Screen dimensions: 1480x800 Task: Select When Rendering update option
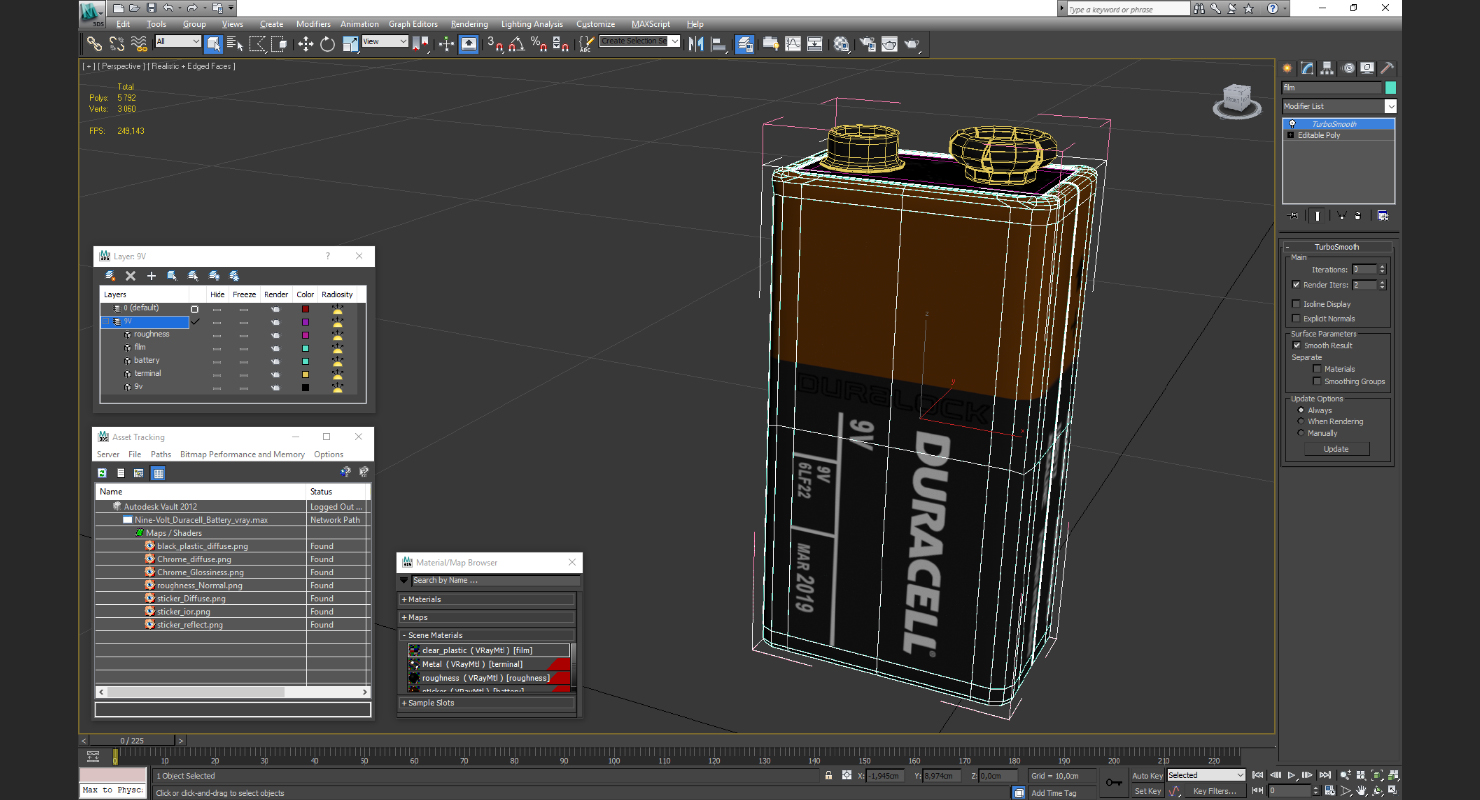coord(1301,421)
